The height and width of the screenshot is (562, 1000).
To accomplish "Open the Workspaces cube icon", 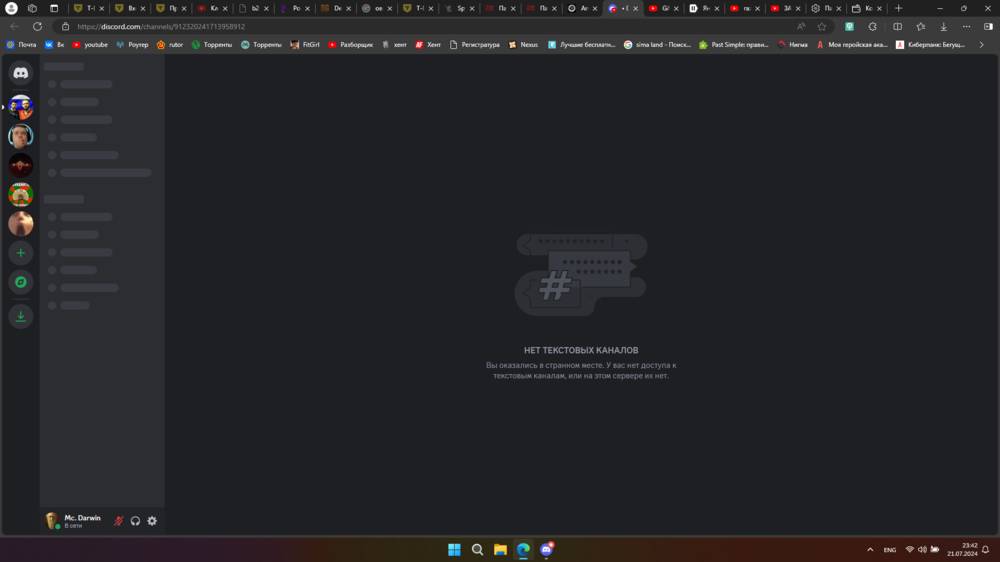I will click(33, 8).
